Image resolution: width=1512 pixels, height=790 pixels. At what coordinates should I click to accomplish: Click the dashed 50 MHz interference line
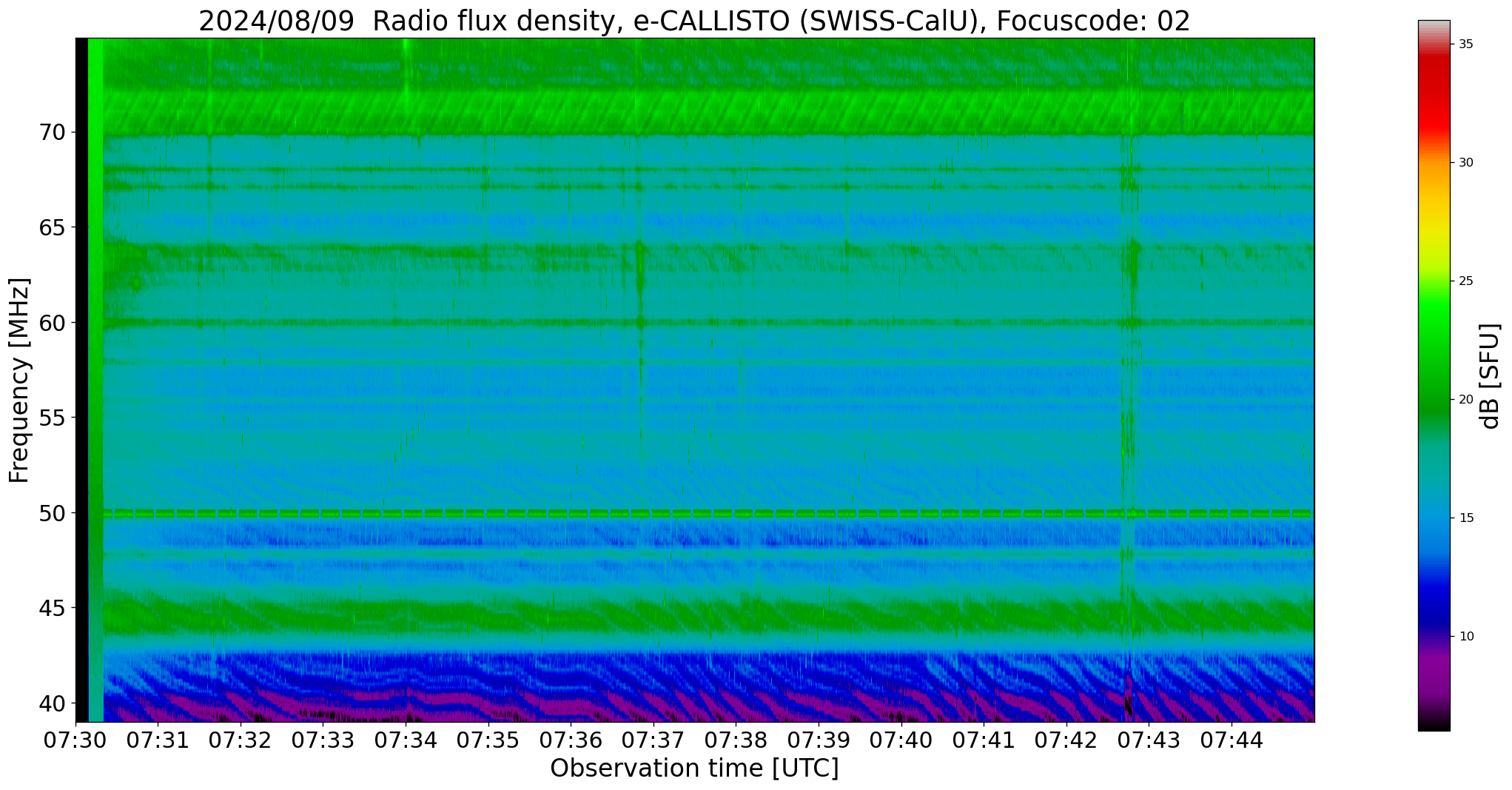click(708, 512)
